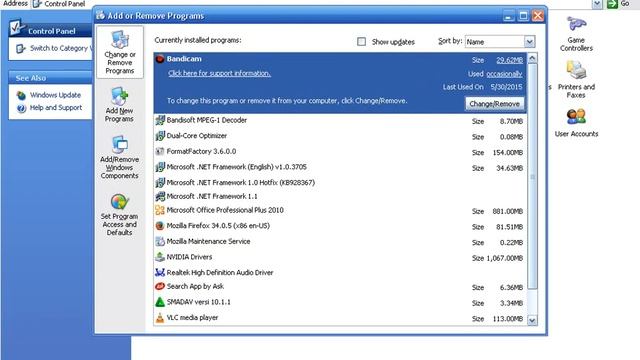This screenshot has width=640, height=360.
Task: Open the Windows Update link
Action: pyautogui.click(x=55, y=95)
